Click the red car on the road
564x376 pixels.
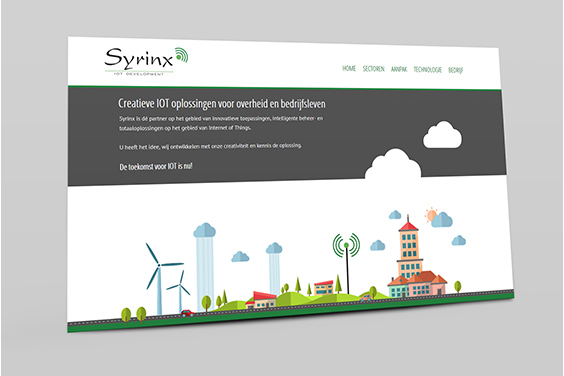coord(187,313)
